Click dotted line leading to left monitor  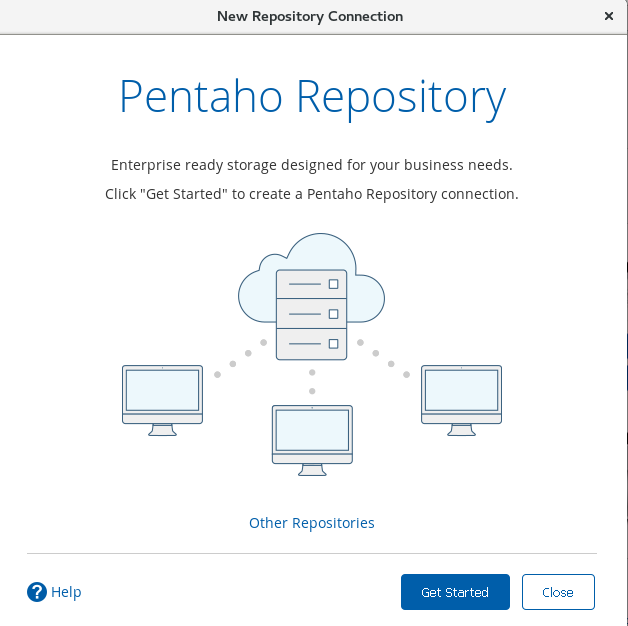tap(233, 364)
